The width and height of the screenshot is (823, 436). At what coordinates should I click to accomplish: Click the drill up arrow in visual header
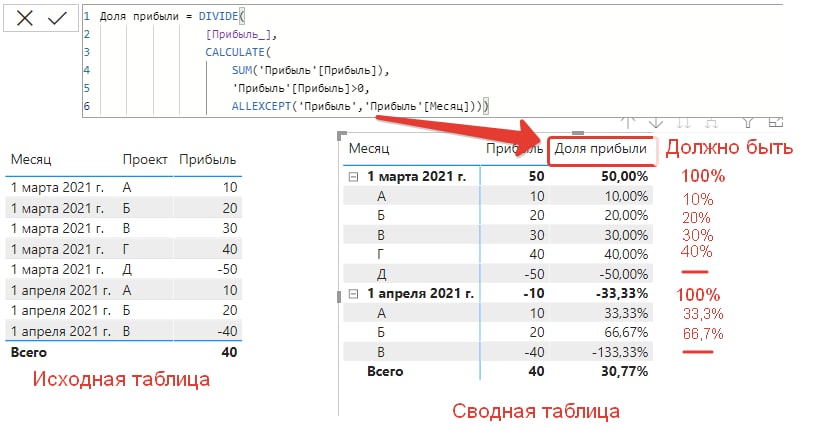tap(628, 122)
